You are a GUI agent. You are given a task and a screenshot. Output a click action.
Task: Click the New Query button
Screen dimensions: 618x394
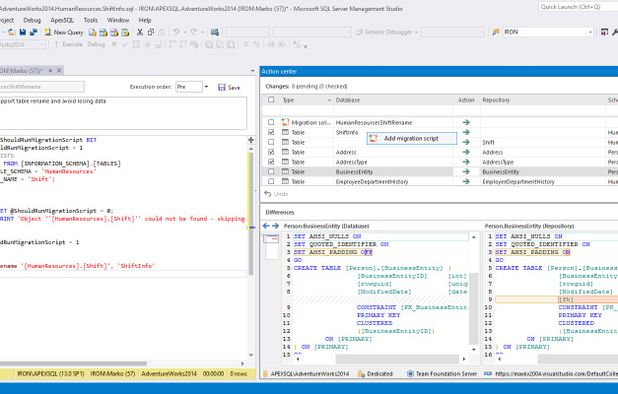[x=63, y=32]
